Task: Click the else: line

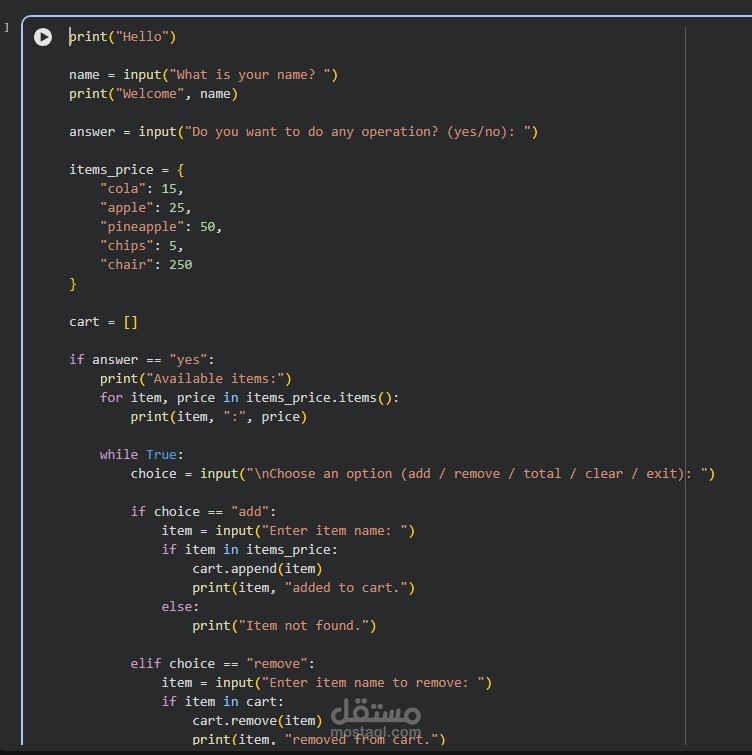Action: pyautogui.click(x=180, y=607)
